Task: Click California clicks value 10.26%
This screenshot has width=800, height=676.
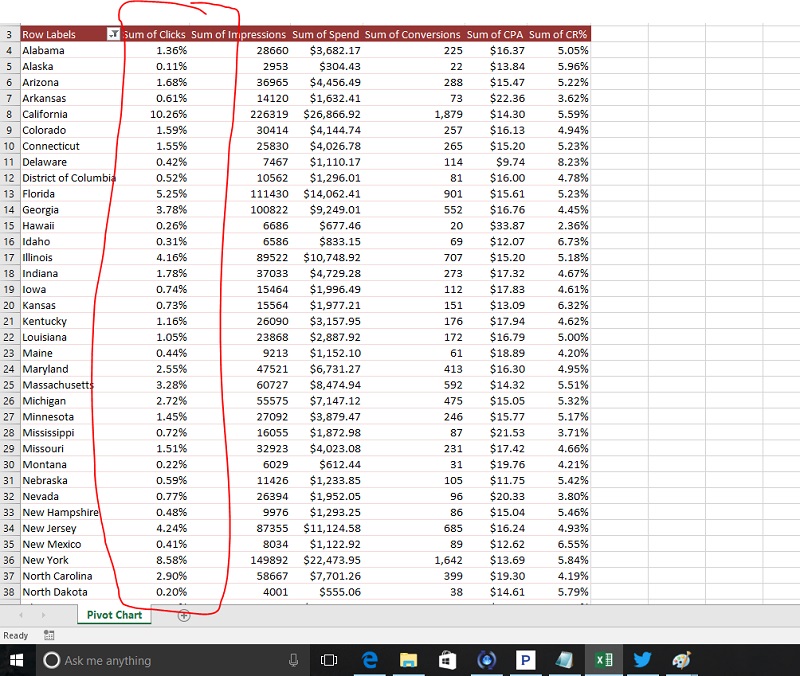Action: (x=168, y=114)
